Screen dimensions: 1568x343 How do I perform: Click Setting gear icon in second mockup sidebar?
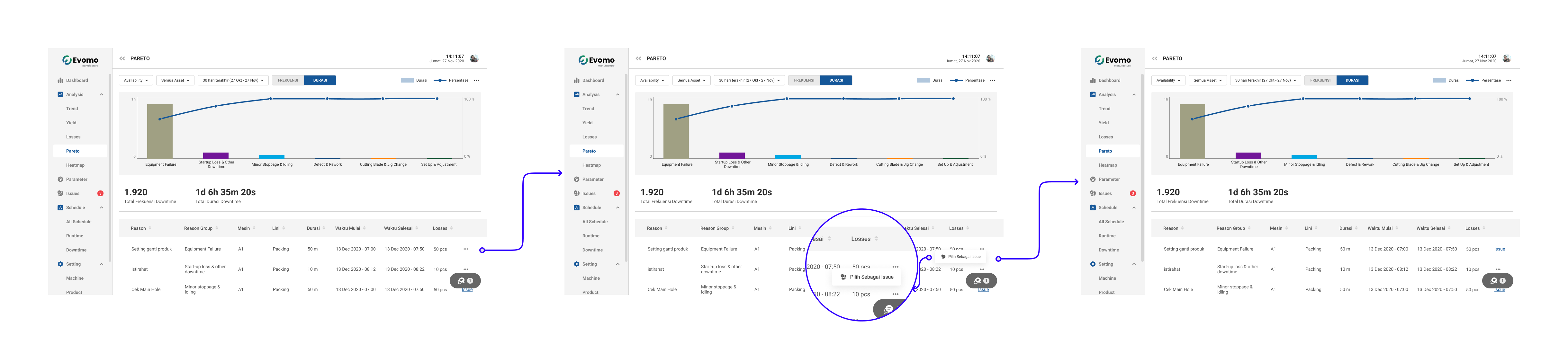576,264
